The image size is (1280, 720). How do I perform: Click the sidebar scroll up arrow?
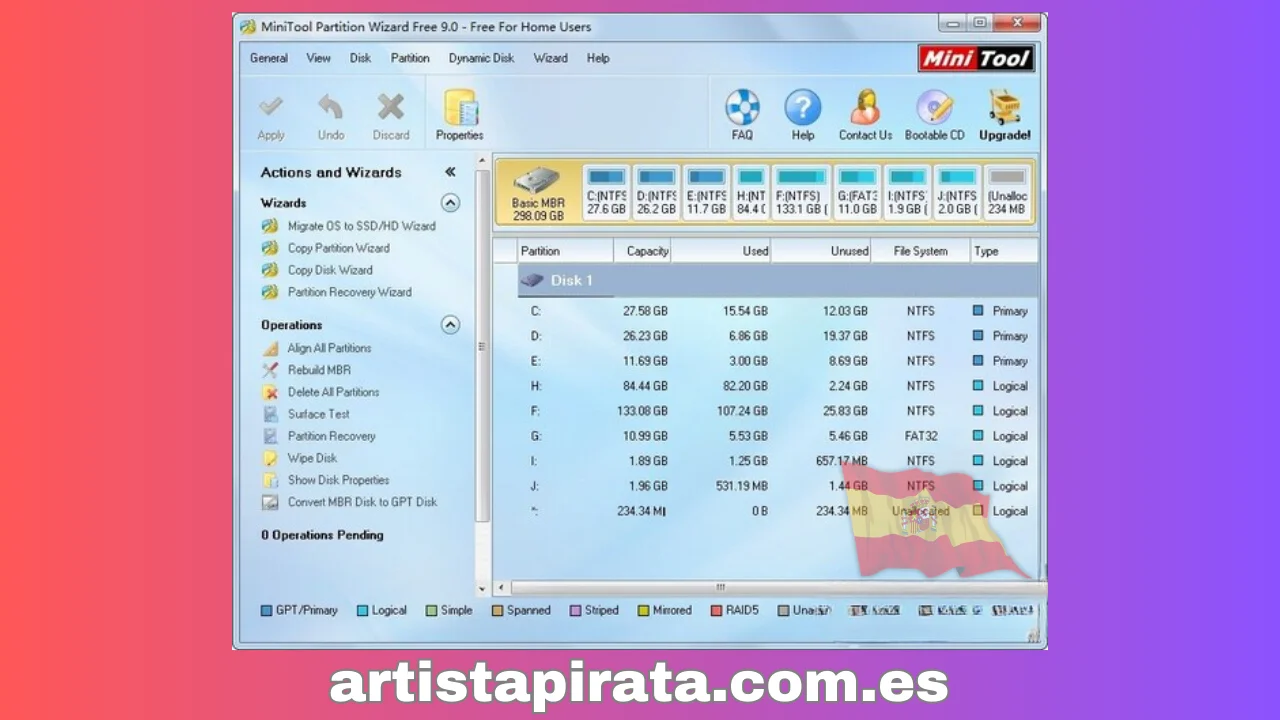pos(482,160)
